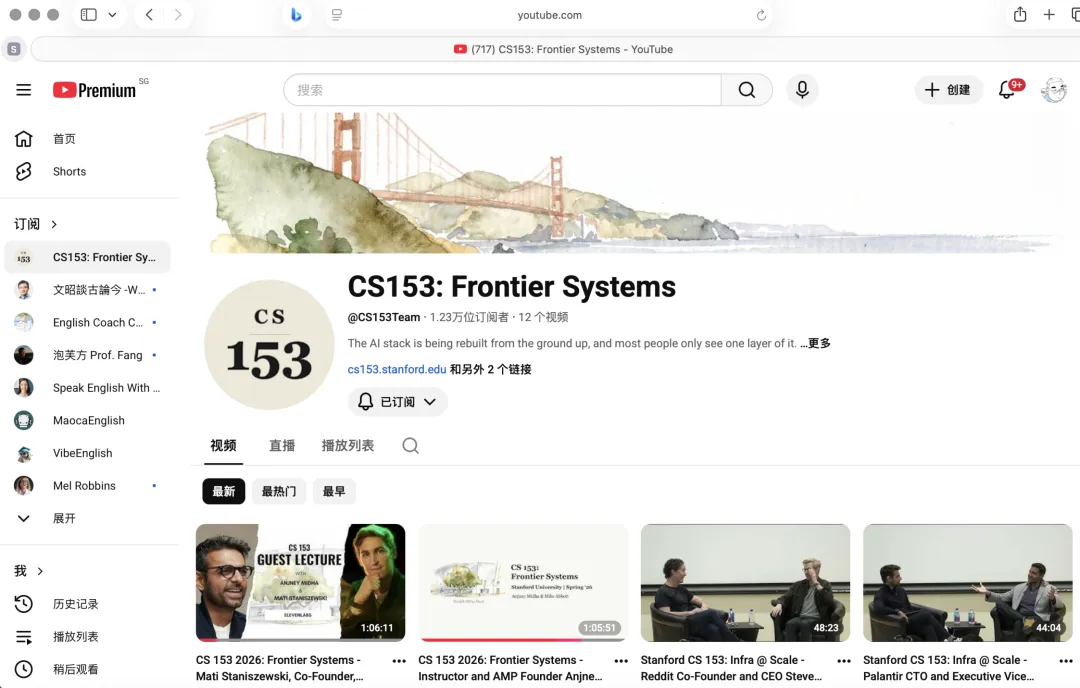Open Shorts from the sidebar
1080x688 pixels.
[x=70, y=171]
